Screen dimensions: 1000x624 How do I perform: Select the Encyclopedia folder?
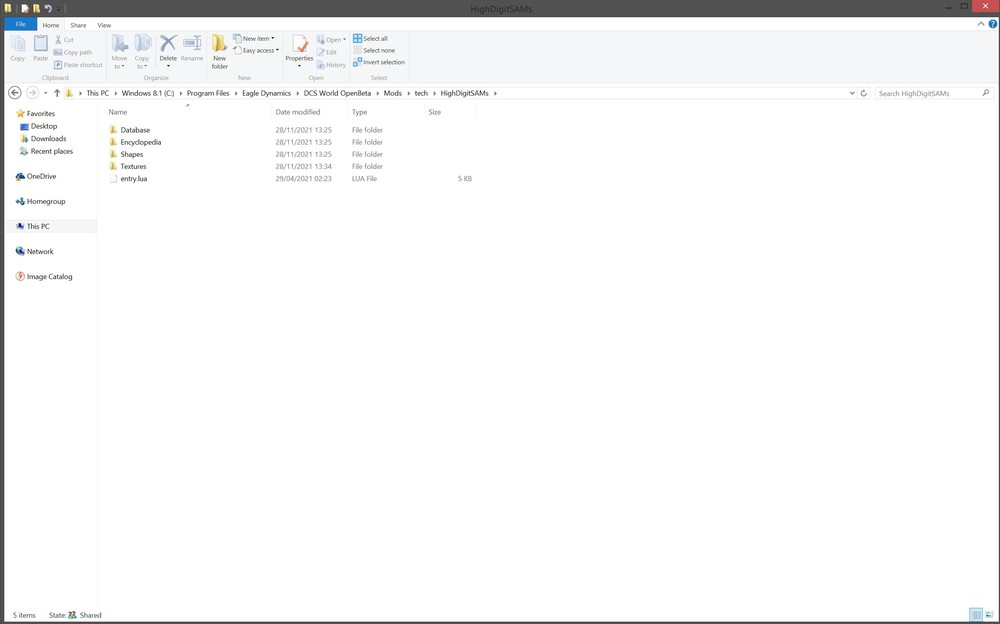140,142
